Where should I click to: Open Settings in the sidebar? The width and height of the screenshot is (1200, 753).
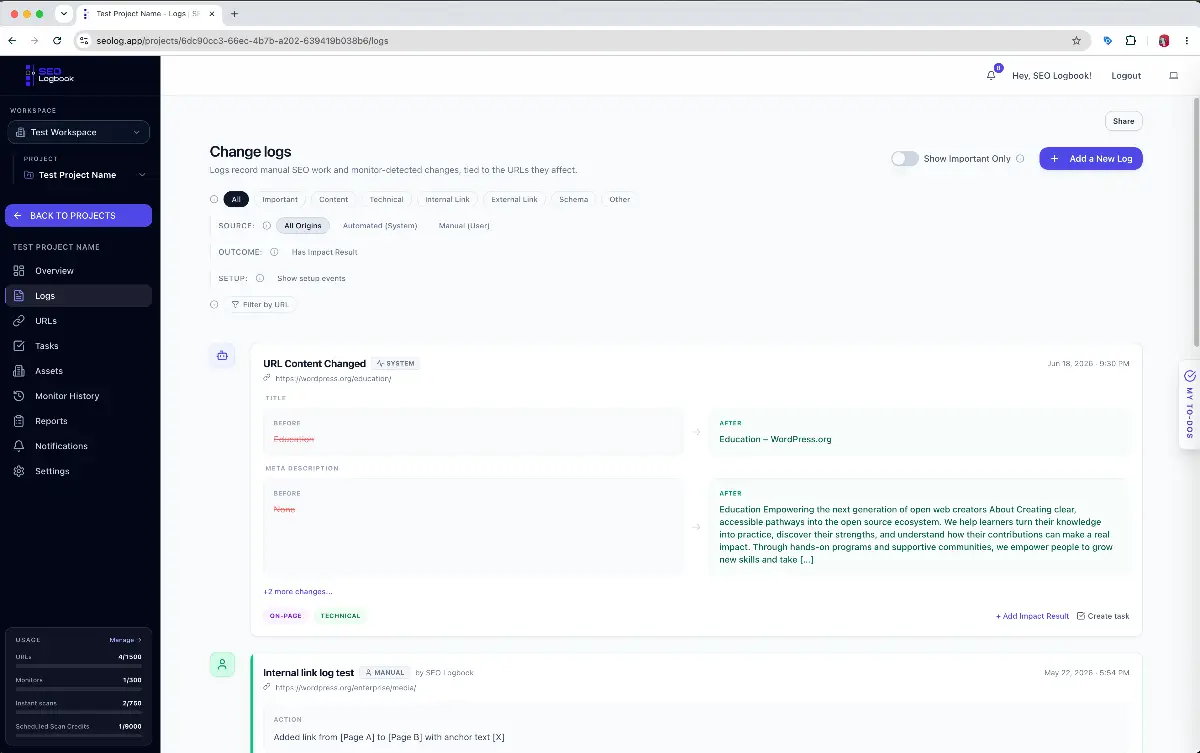click(78, 471)
